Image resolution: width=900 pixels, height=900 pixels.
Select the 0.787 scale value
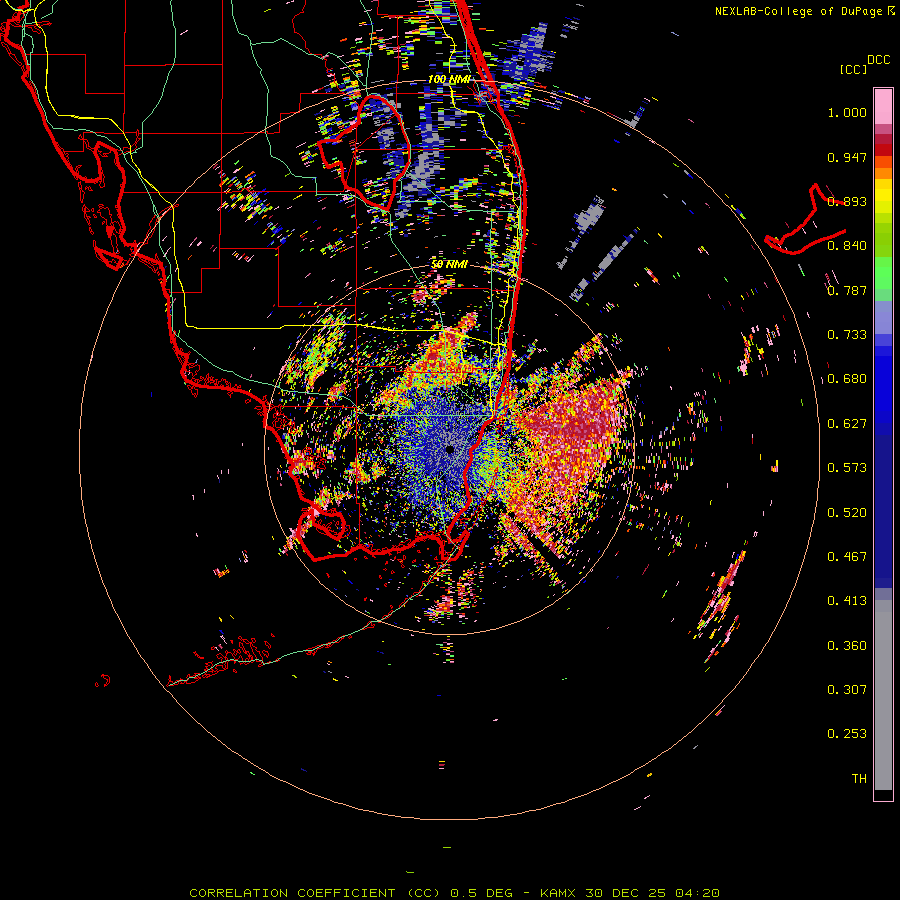847,290
